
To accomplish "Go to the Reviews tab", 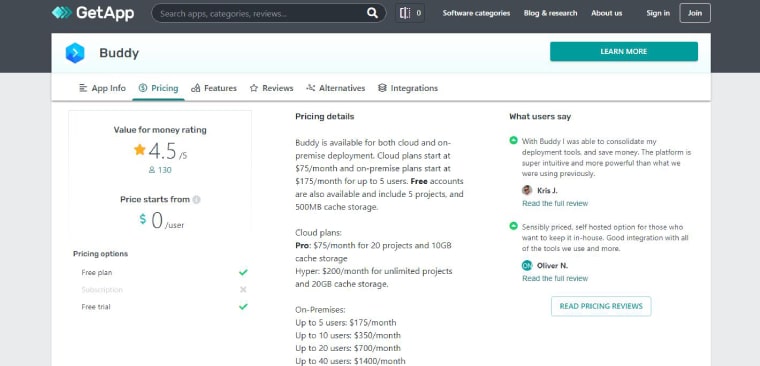I will click(271, 88).
